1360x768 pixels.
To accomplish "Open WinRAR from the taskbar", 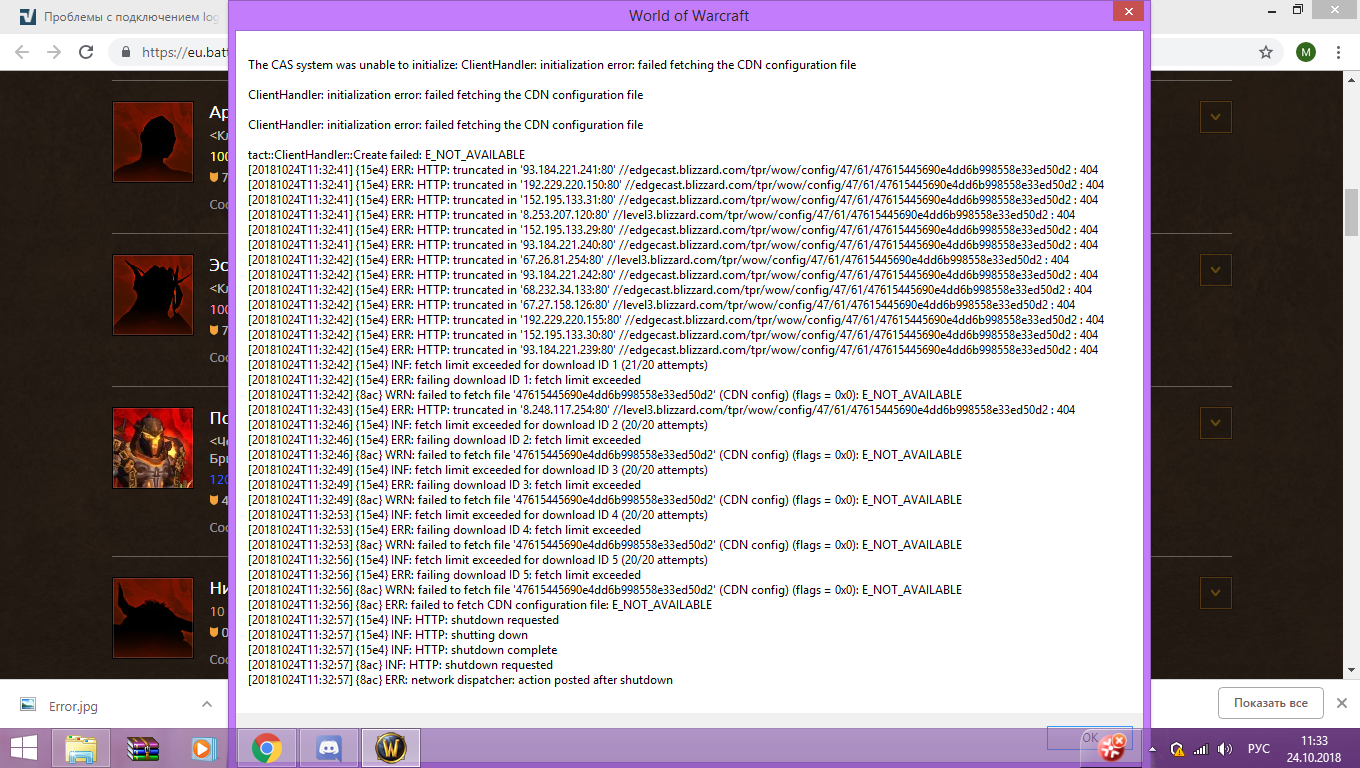I will tap(143, 747).
